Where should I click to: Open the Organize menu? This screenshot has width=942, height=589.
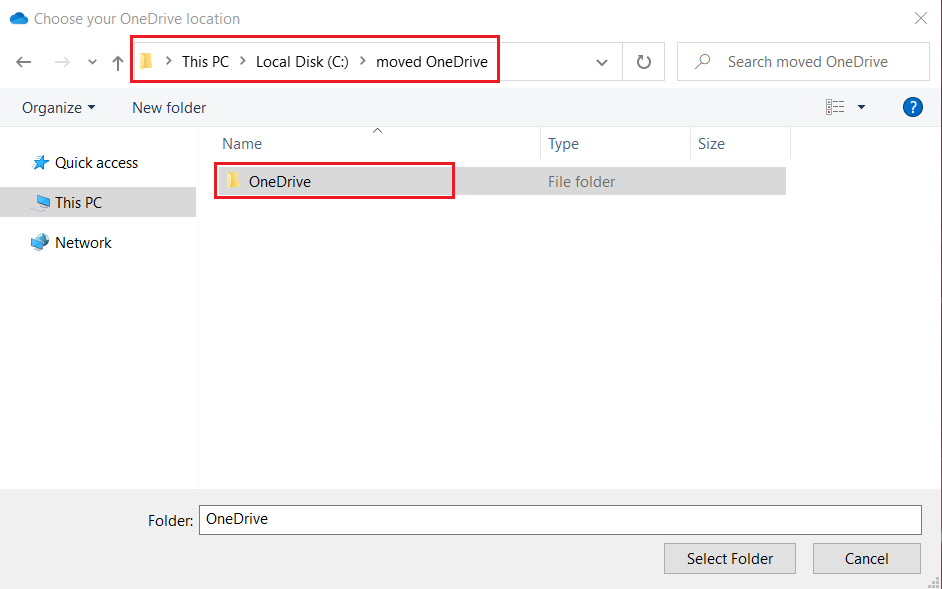(58, 108)
